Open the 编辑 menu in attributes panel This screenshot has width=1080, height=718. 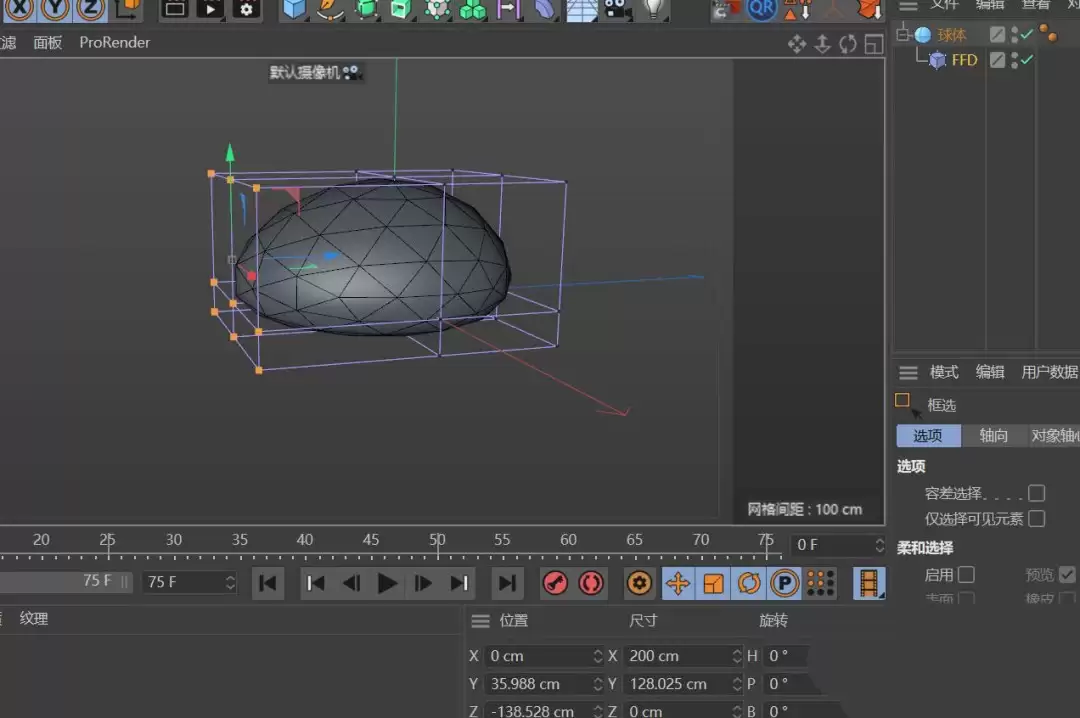tap(989, 372)
